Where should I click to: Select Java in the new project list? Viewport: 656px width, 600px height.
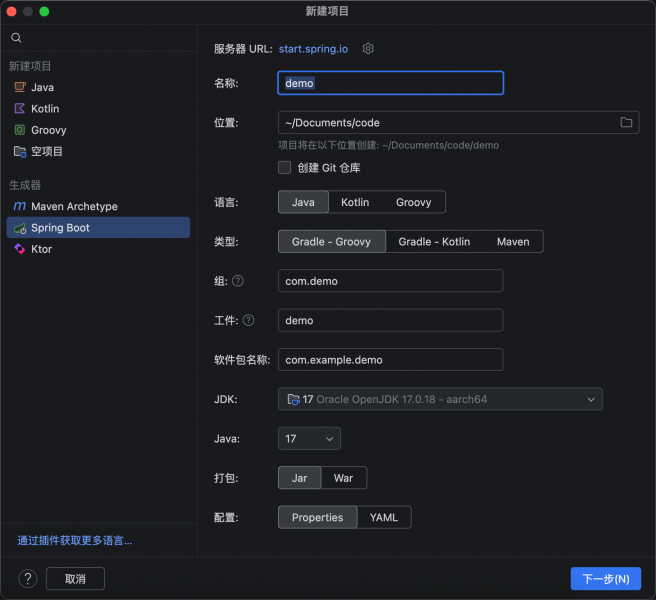coord(98,87)
